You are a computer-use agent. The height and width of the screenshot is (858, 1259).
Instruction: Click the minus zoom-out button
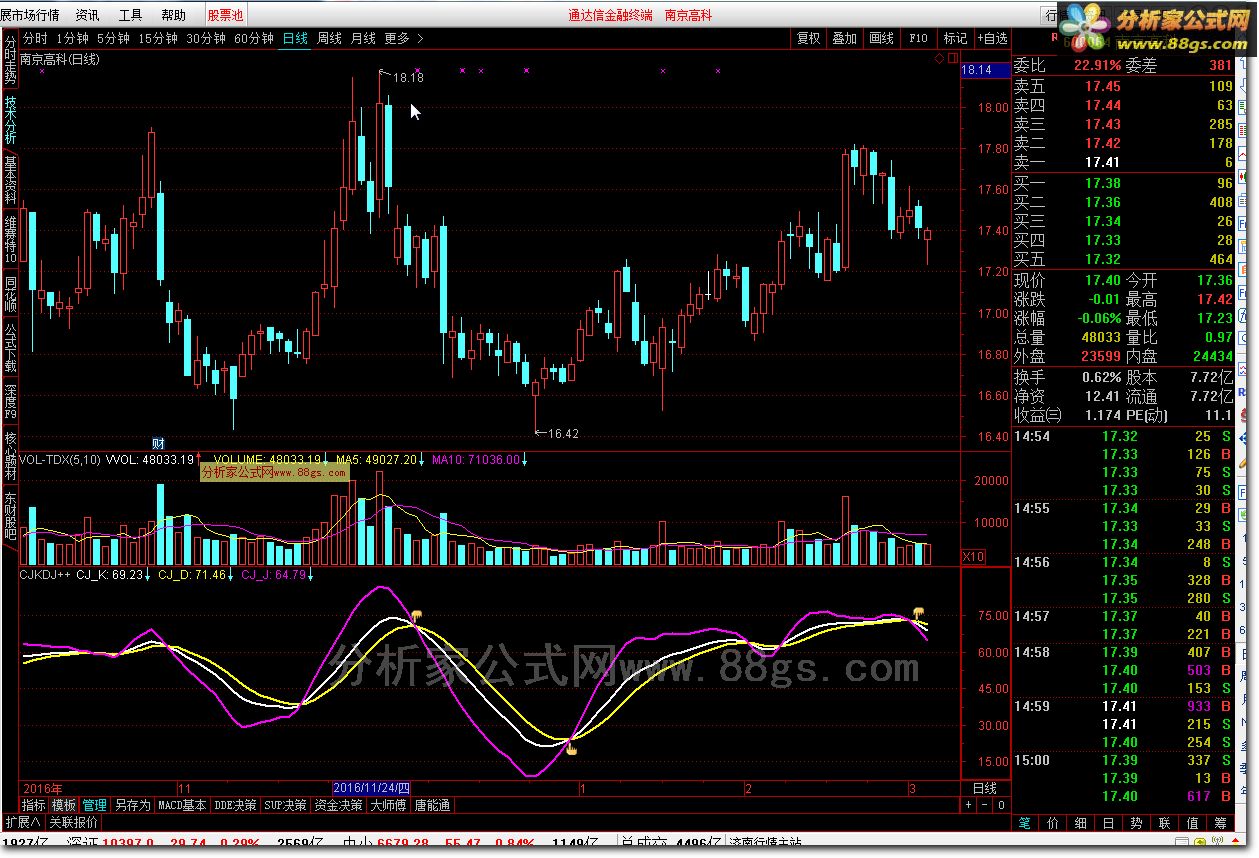coord(985,805)
